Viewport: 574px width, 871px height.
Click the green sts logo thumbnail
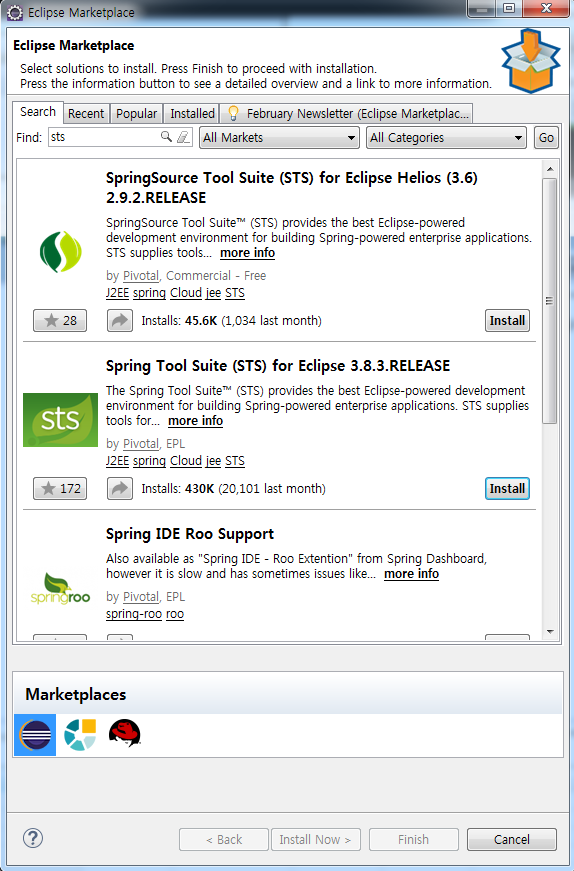(61, 420)
